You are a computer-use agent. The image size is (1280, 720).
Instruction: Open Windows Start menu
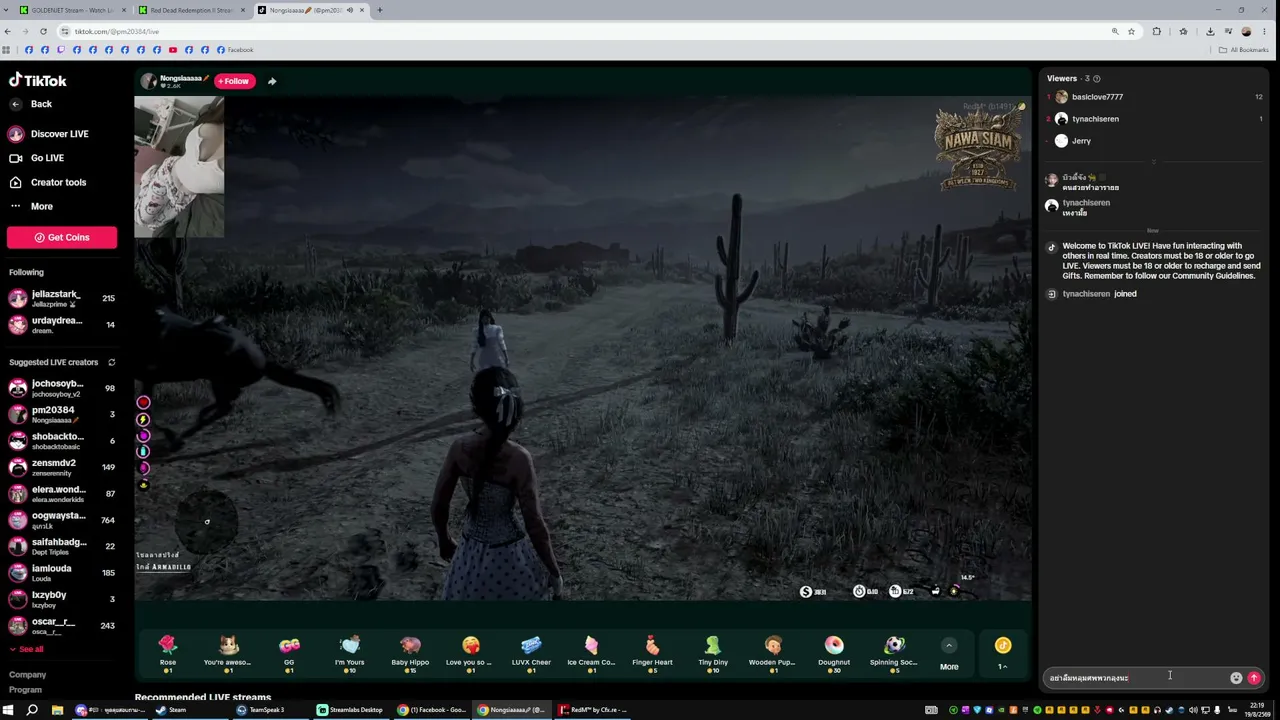[x=8, y=710]
